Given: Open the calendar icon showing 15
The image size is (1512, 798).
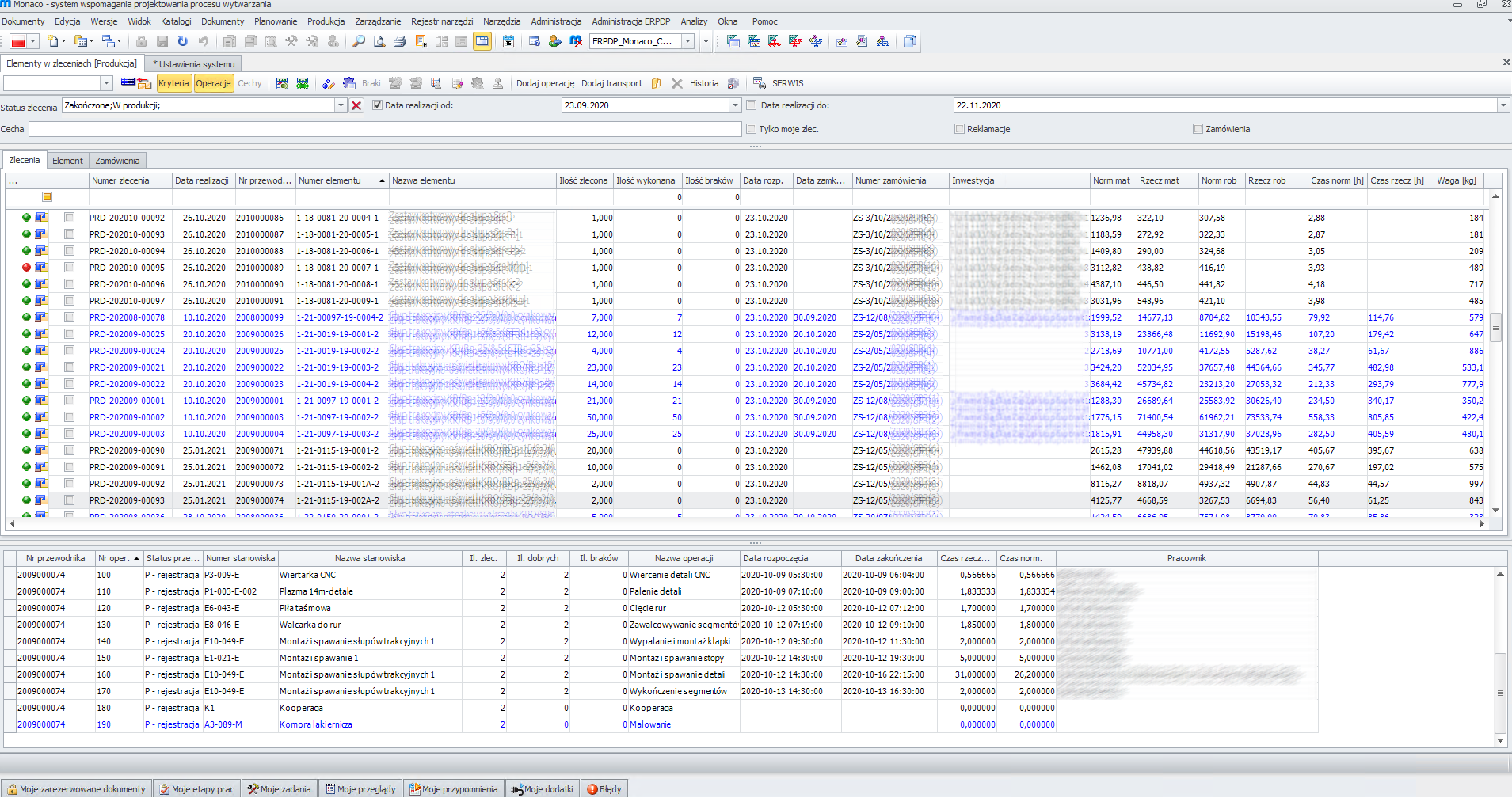Looking at the screenshot, I should pyautogui.click(x=508, y=41).
